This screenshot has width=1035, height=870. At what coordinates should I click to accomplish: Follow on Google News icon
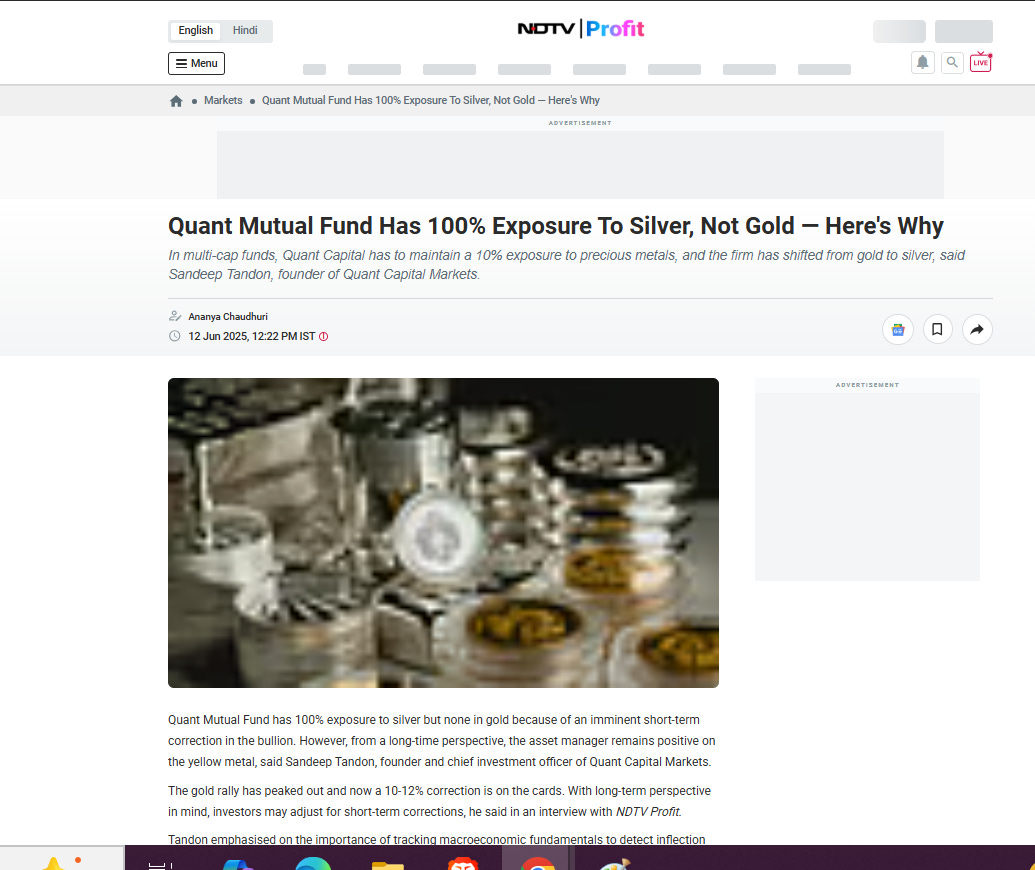point(898,329)
